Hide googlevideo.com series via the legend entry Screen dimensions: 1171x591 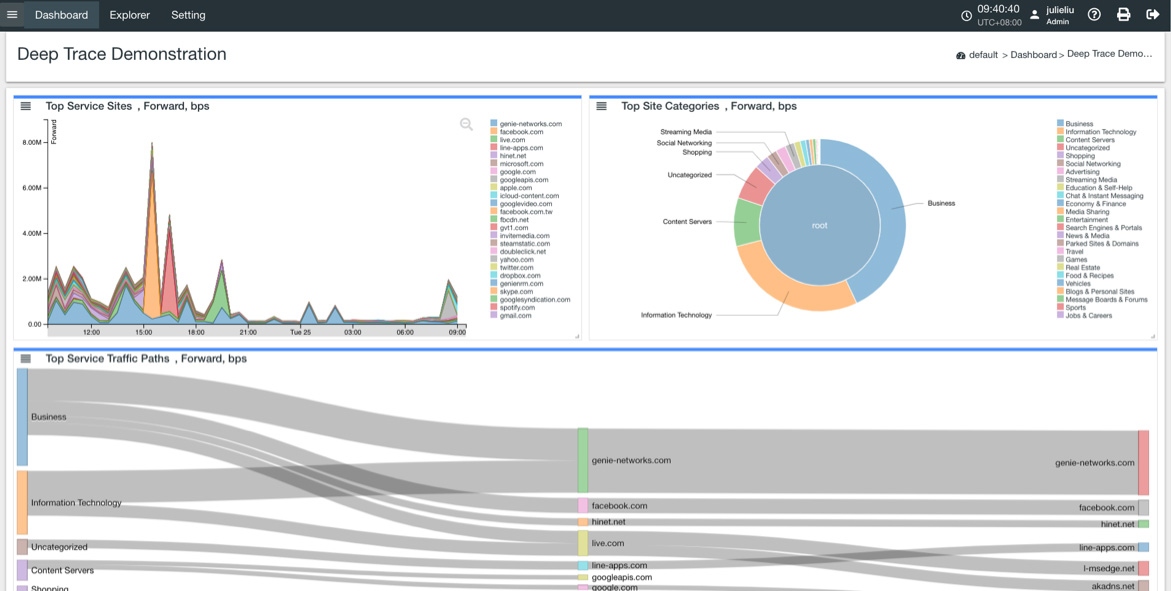click(x=525, y=204)
